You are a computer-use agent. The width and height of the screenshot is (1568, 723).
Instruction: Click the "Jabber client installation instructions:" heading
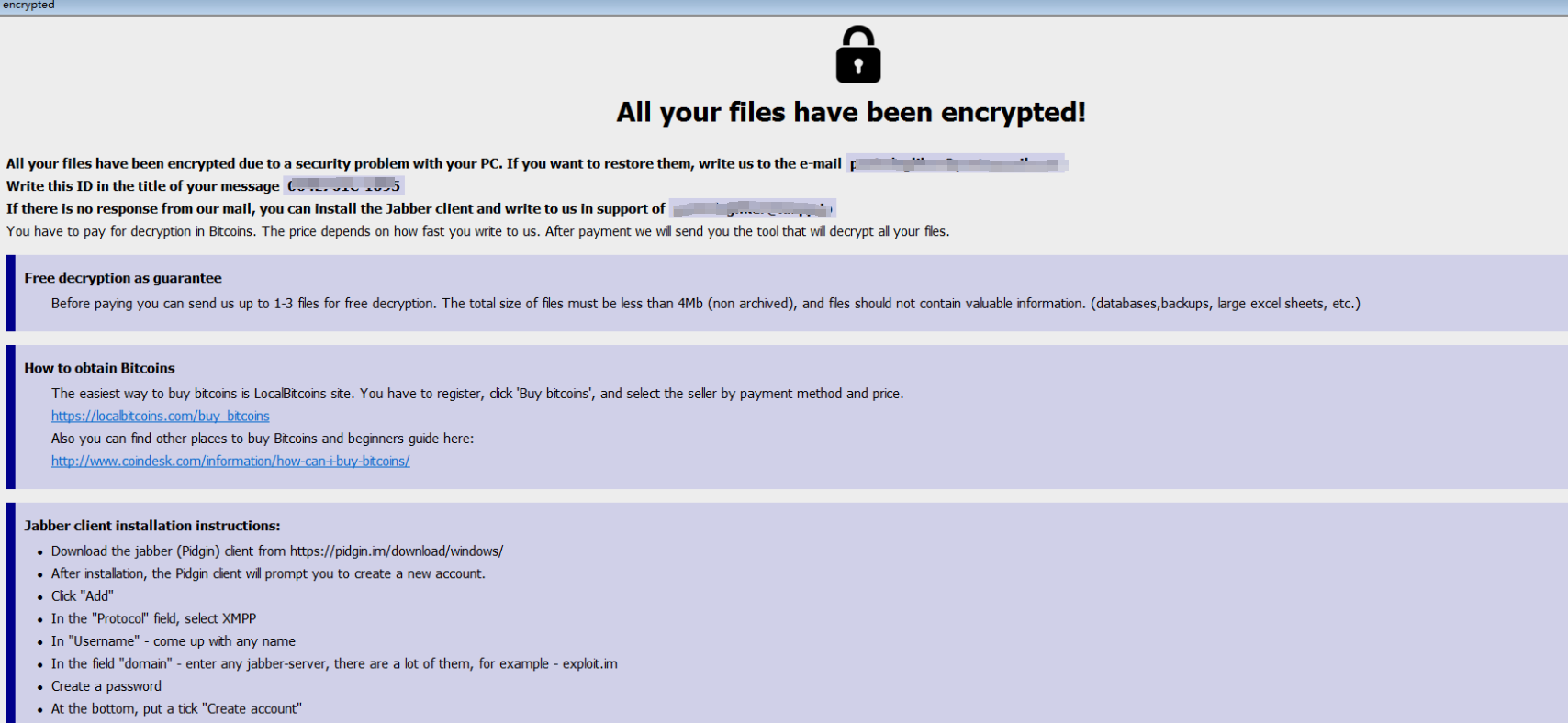(152, 526)
